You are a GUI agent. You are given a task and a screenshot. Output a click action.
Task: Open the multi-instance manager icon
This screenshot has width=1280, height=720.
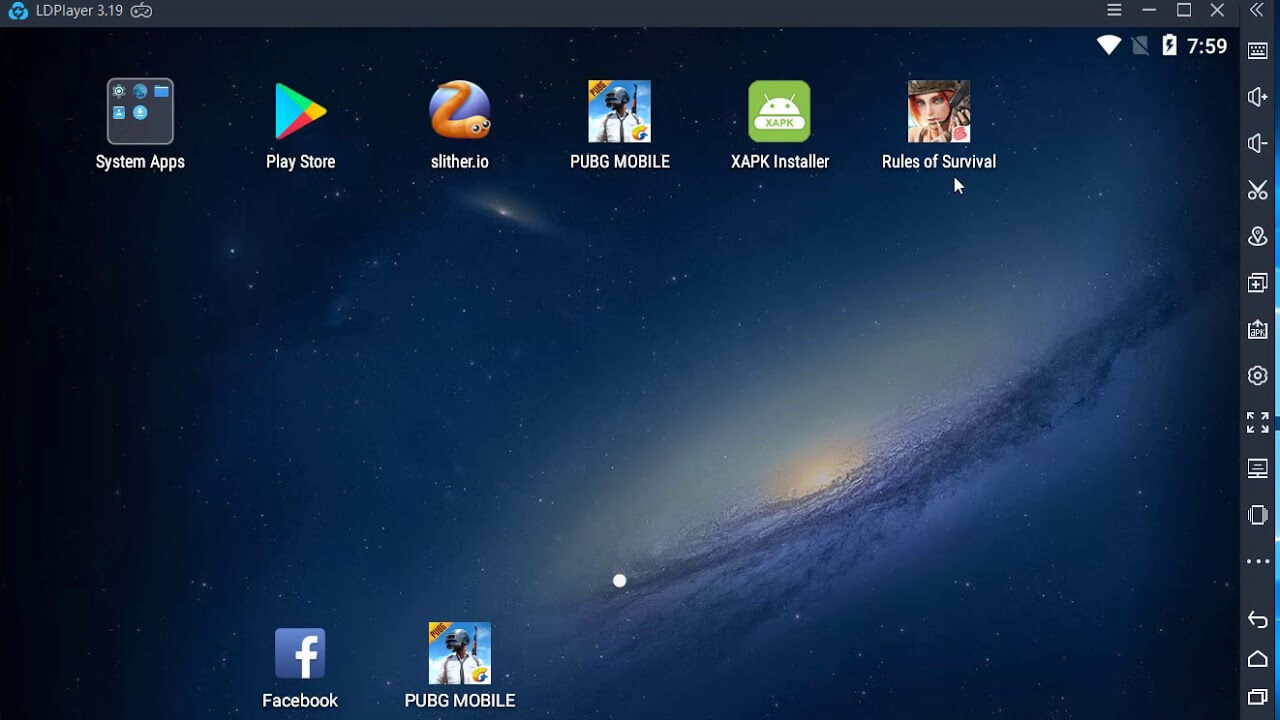[x=1258, y=283]
